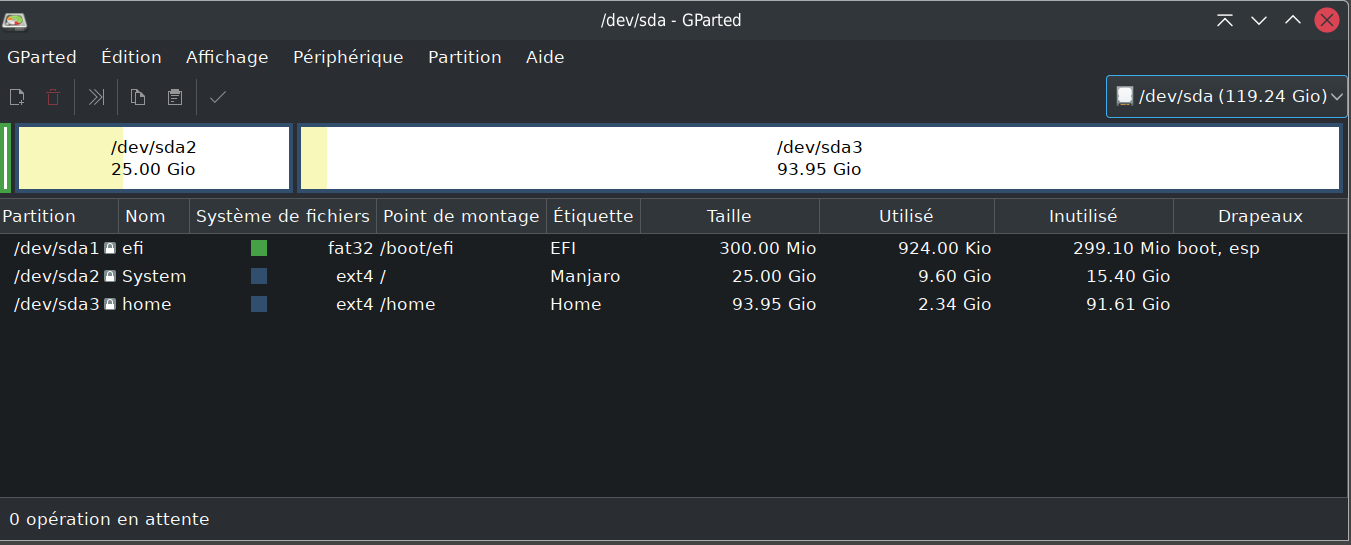Screen dimensions: 1351x545
Task: Click the Partition column header
Action: pos(59,216)
